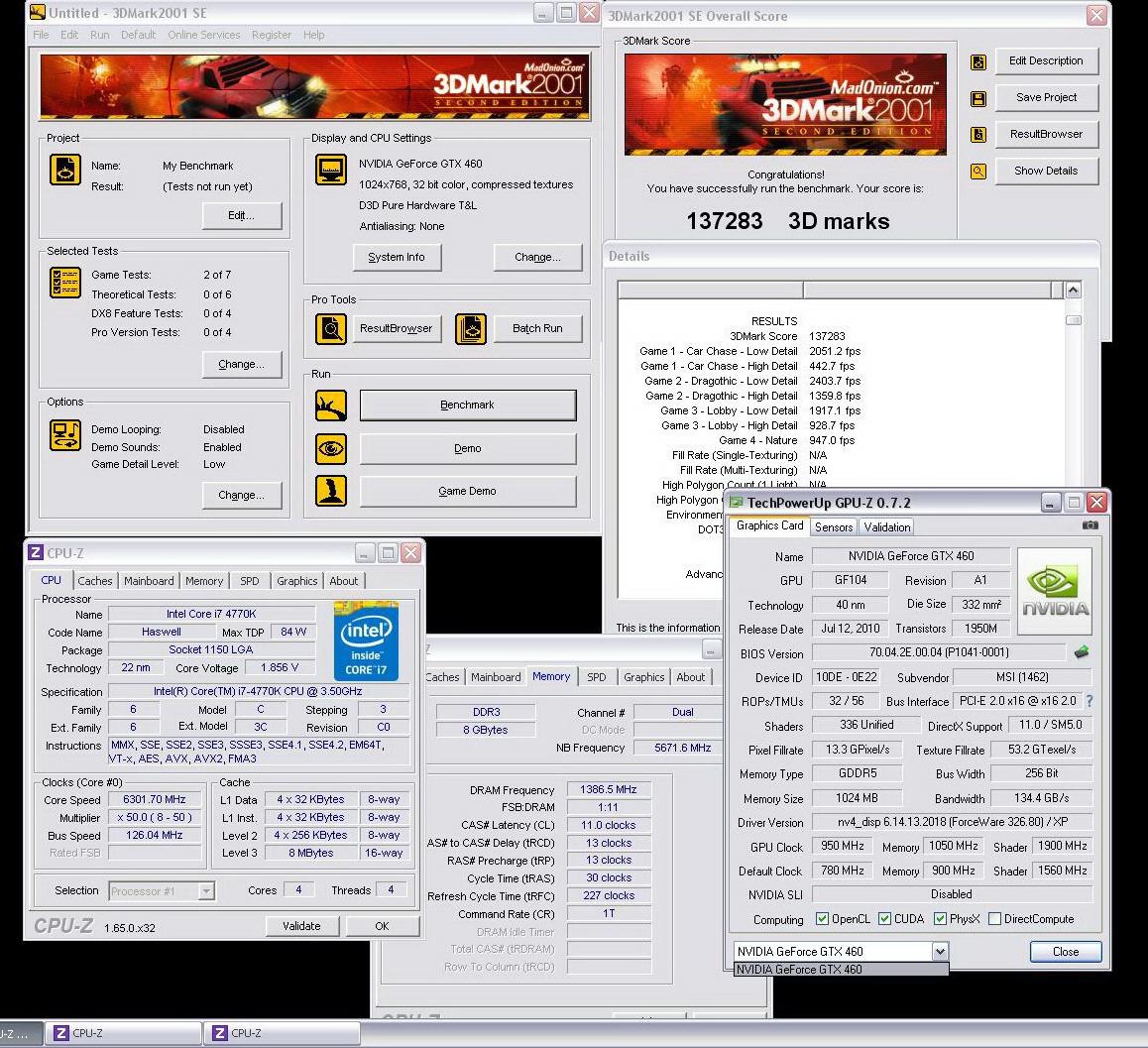
Task: Click the ResultBrowser icon in score window
Action: [978, 135]
